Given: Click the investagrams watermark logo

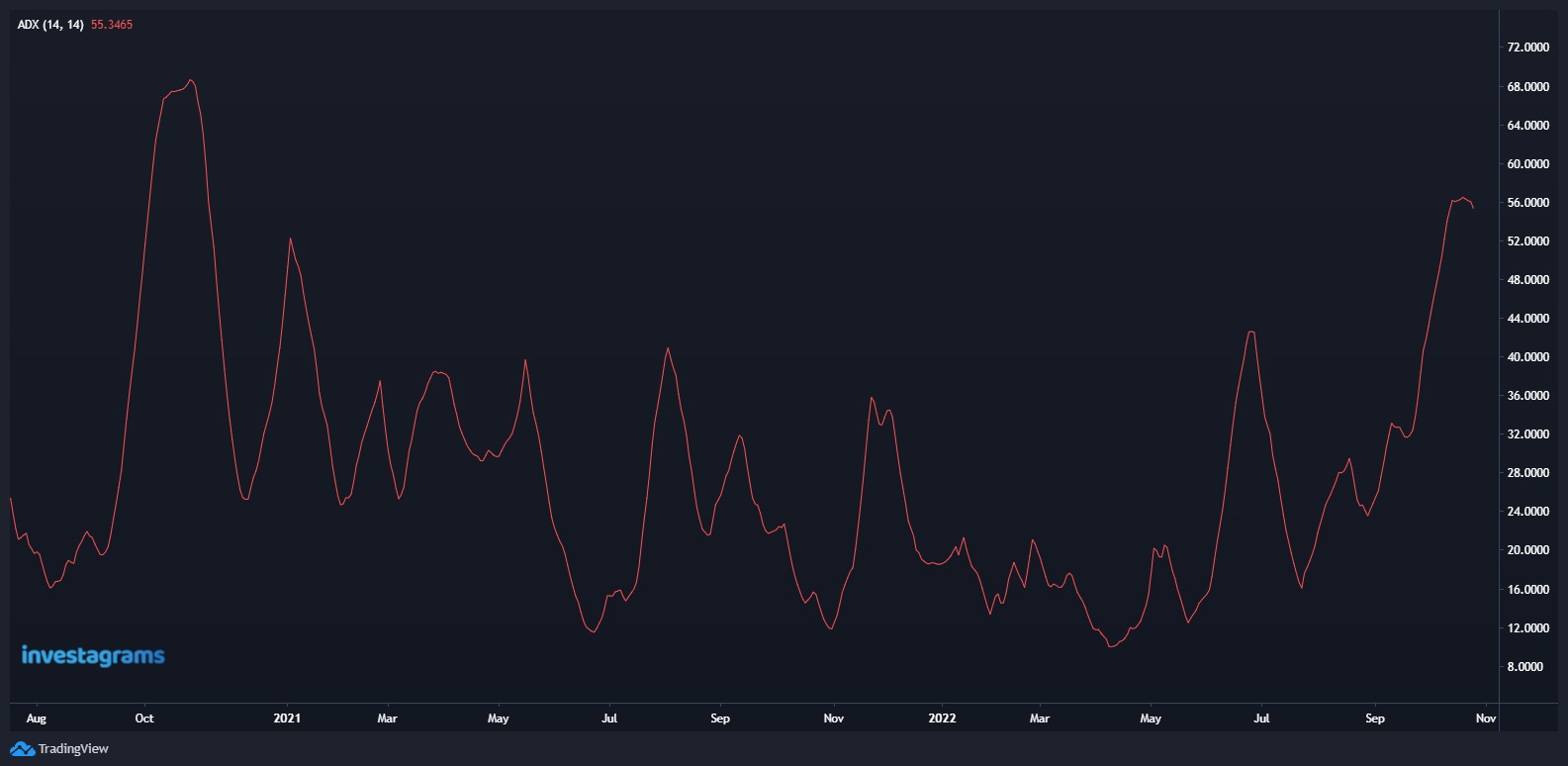Looking at the screenshot, I should 93,655.
